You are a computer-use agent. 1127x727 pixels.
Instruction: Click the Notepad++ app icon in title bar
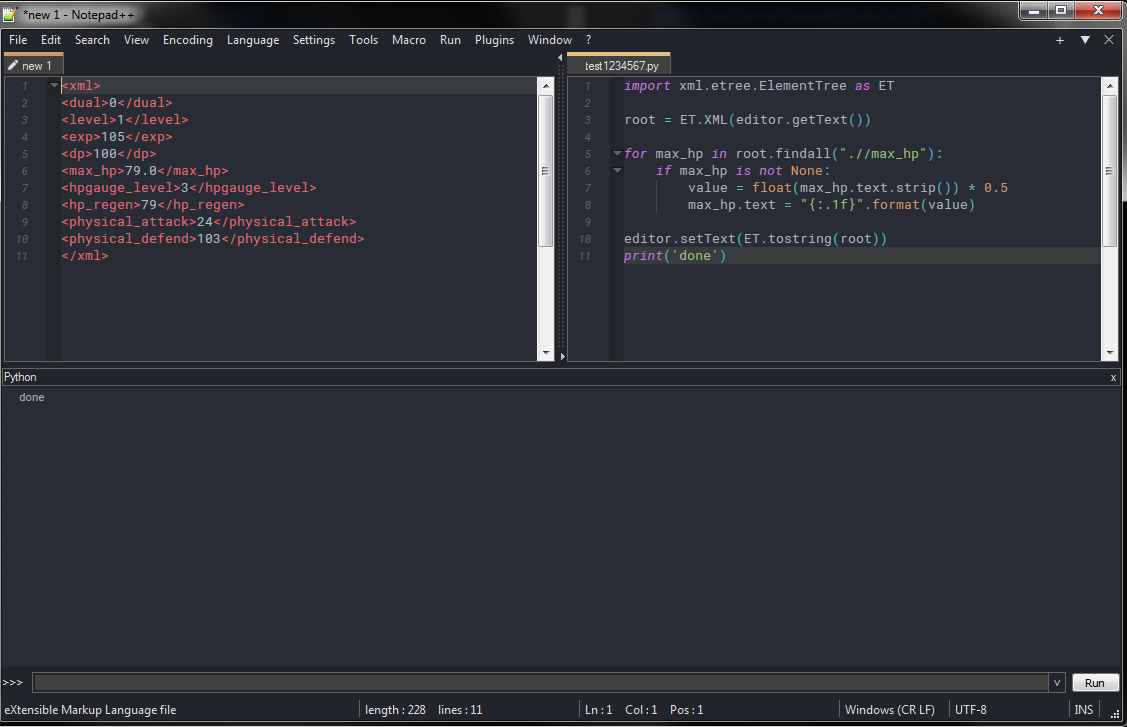click(x=10, y=14)
